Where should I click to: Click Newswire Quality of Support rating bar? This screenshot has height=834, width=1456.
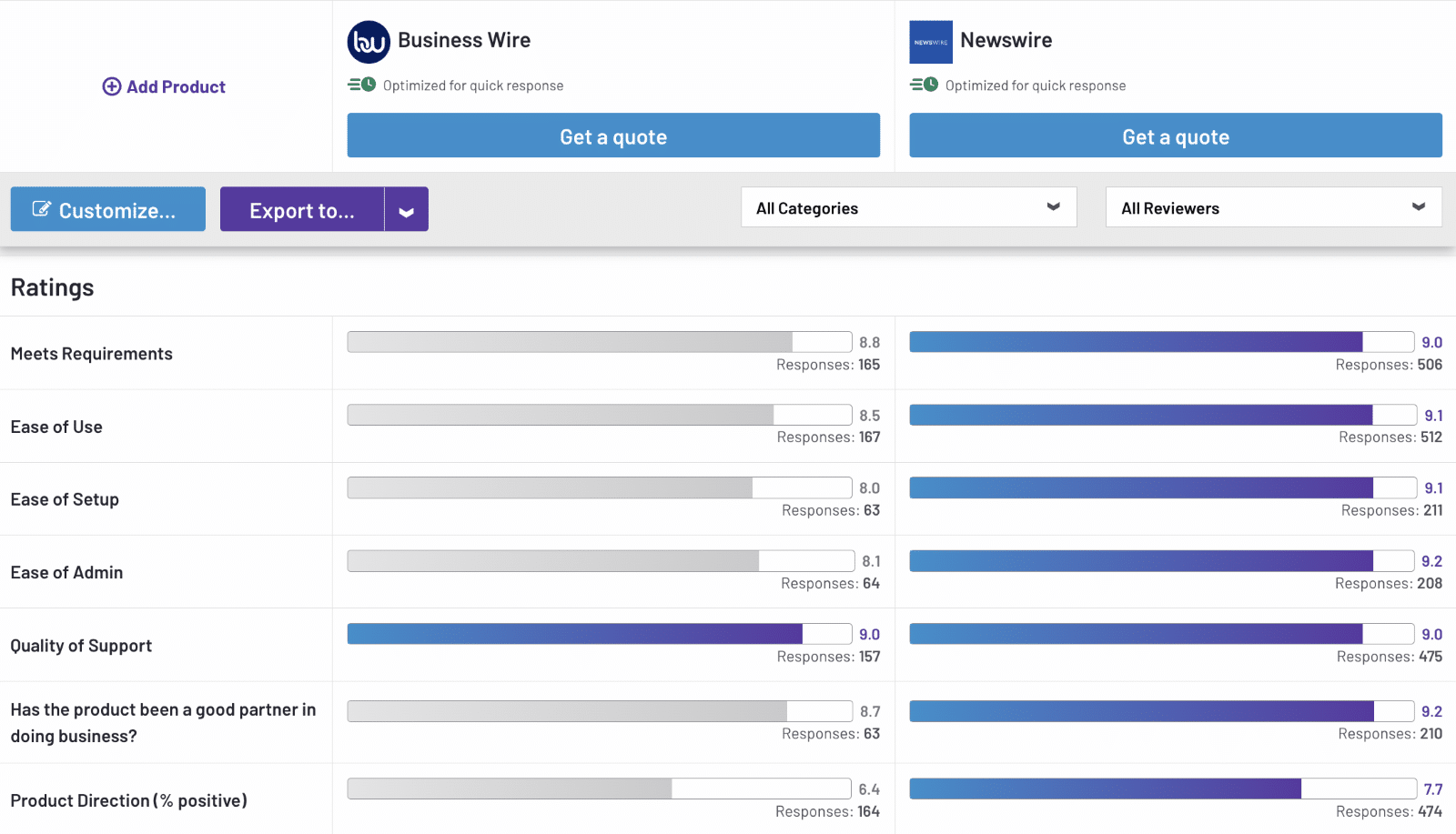(x=1162, y=634)
